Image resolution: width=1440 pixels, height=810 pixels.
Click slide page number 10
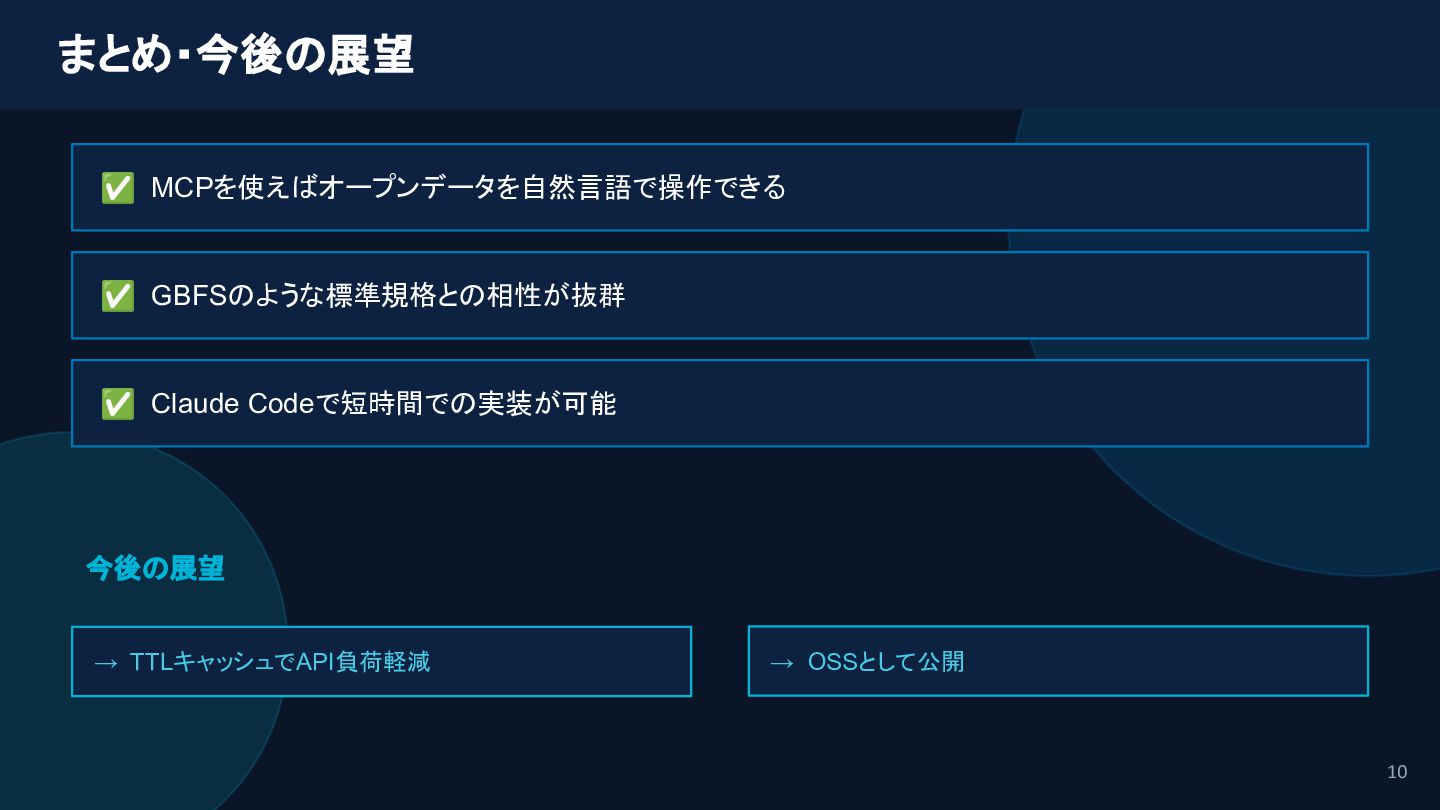(x=1397, y=772)
